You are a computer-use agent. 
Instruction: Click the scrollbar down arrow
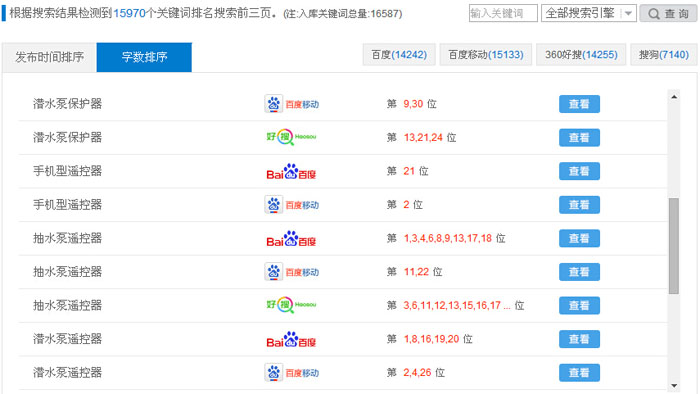tap(674, 386)
